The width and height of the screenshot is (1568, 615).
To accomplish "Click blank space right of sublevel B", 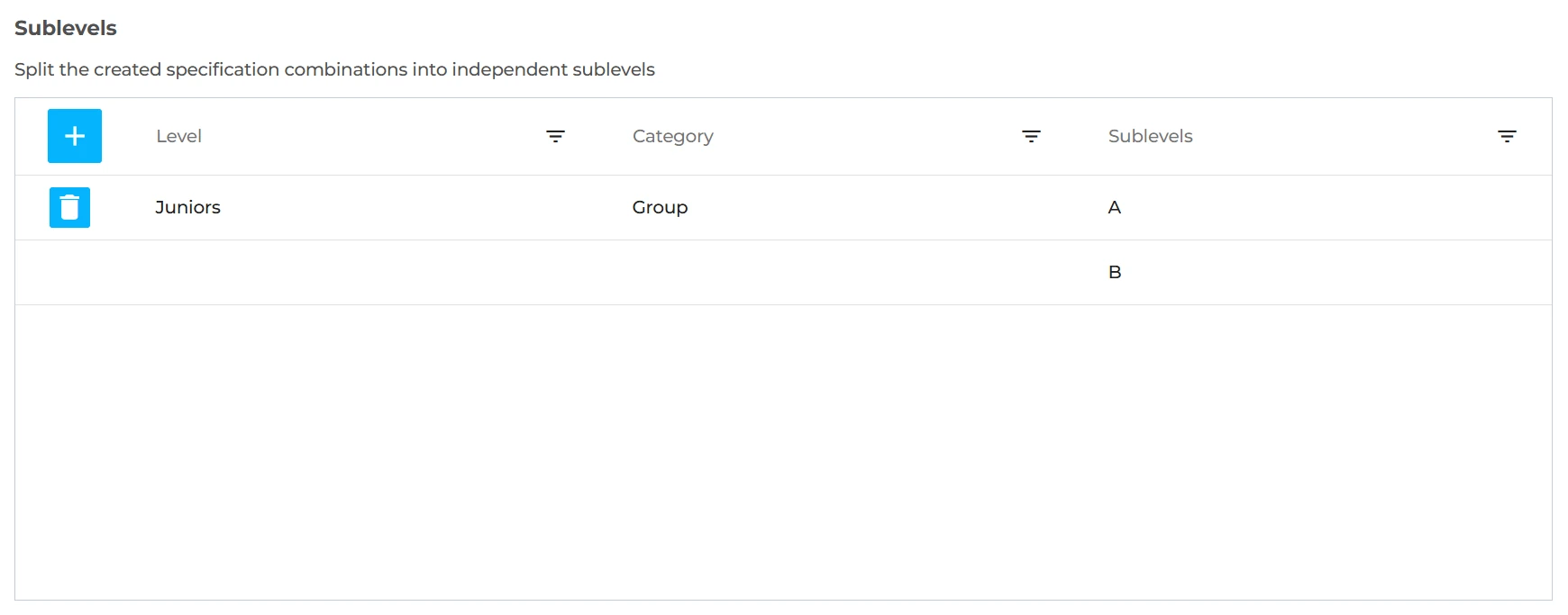I will pos(1334,272).
